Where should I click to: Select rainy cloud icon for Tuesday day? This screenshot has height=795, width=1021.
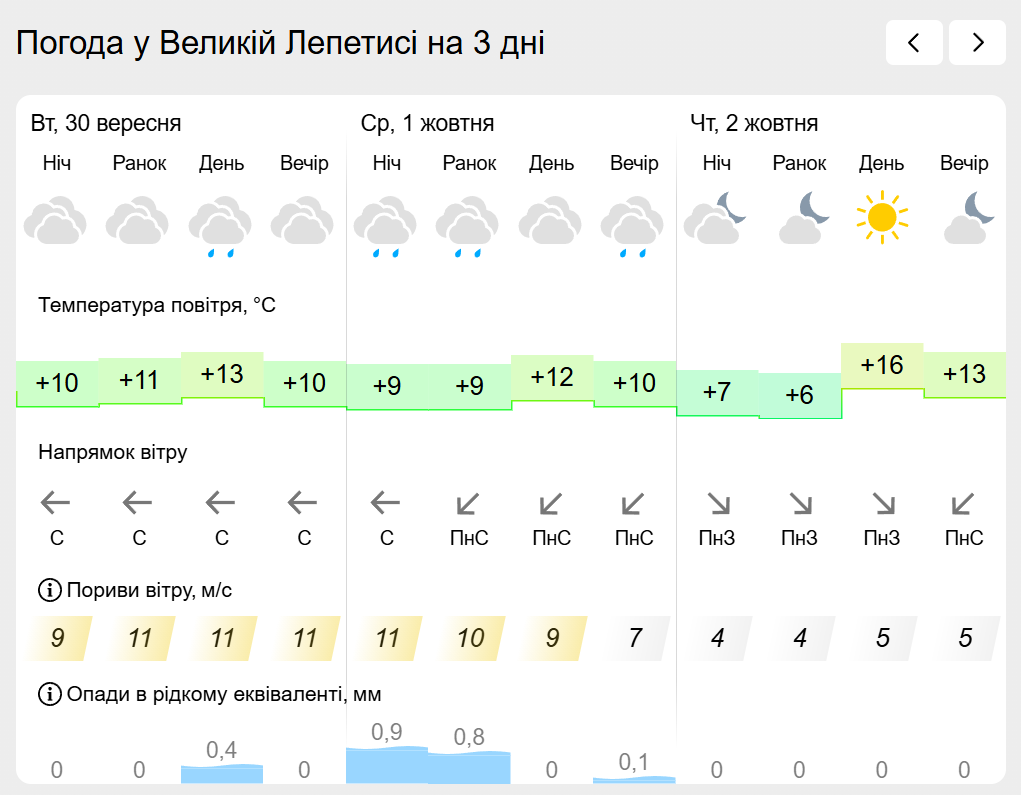click(x=220, y=227)
